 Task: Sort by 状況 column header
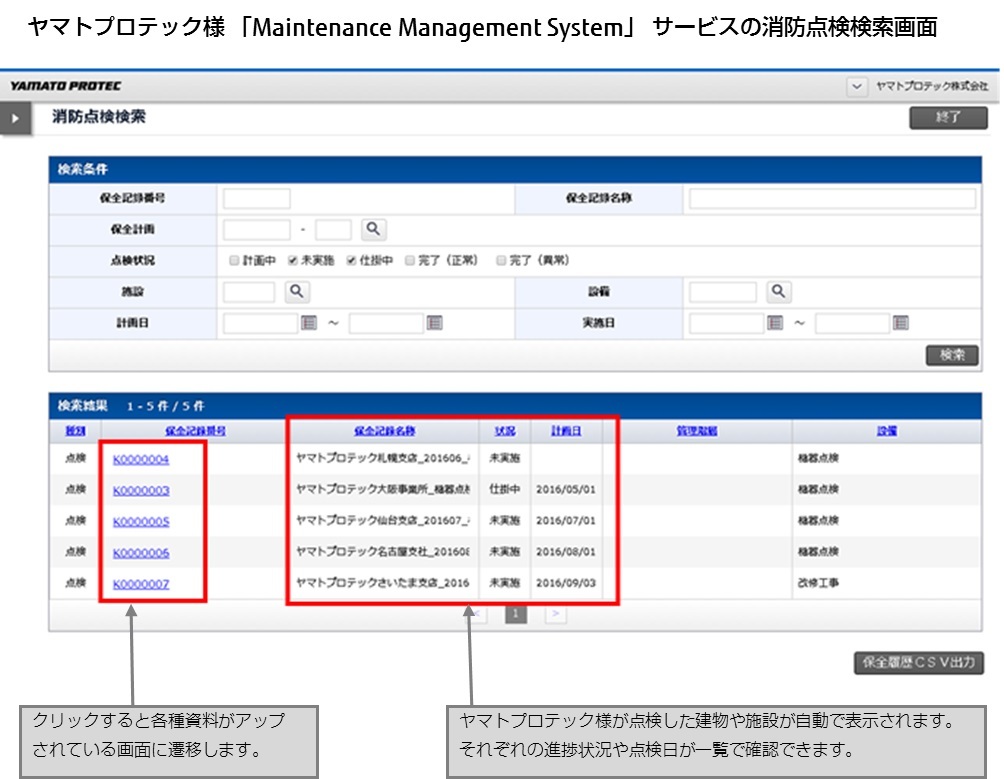pos(505,431)
